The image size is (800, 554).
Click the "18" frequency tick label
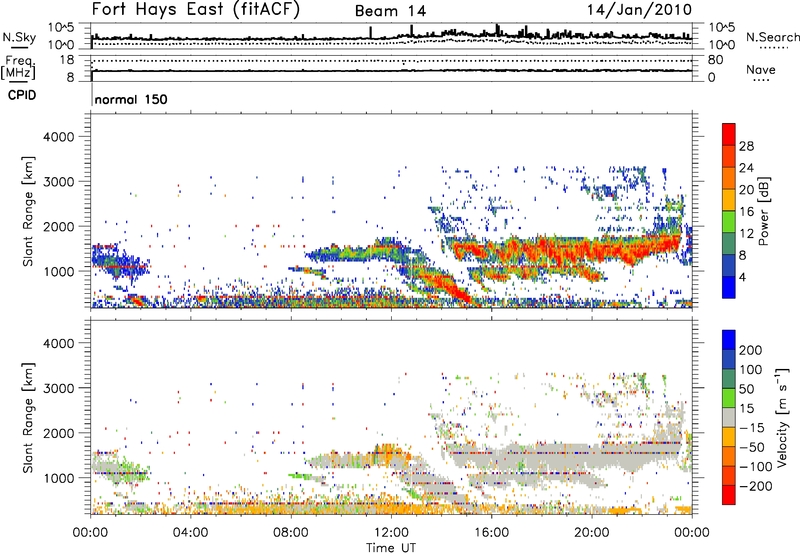(67, 60)
